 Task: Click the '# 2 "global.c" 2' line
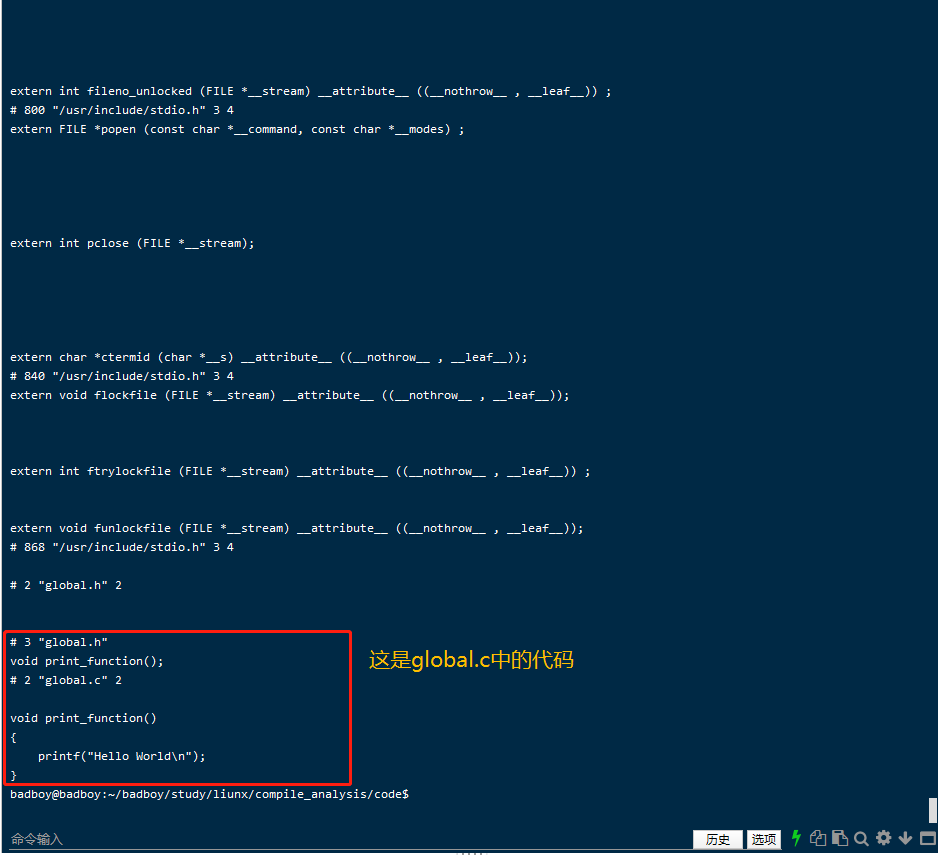(66, 680)
